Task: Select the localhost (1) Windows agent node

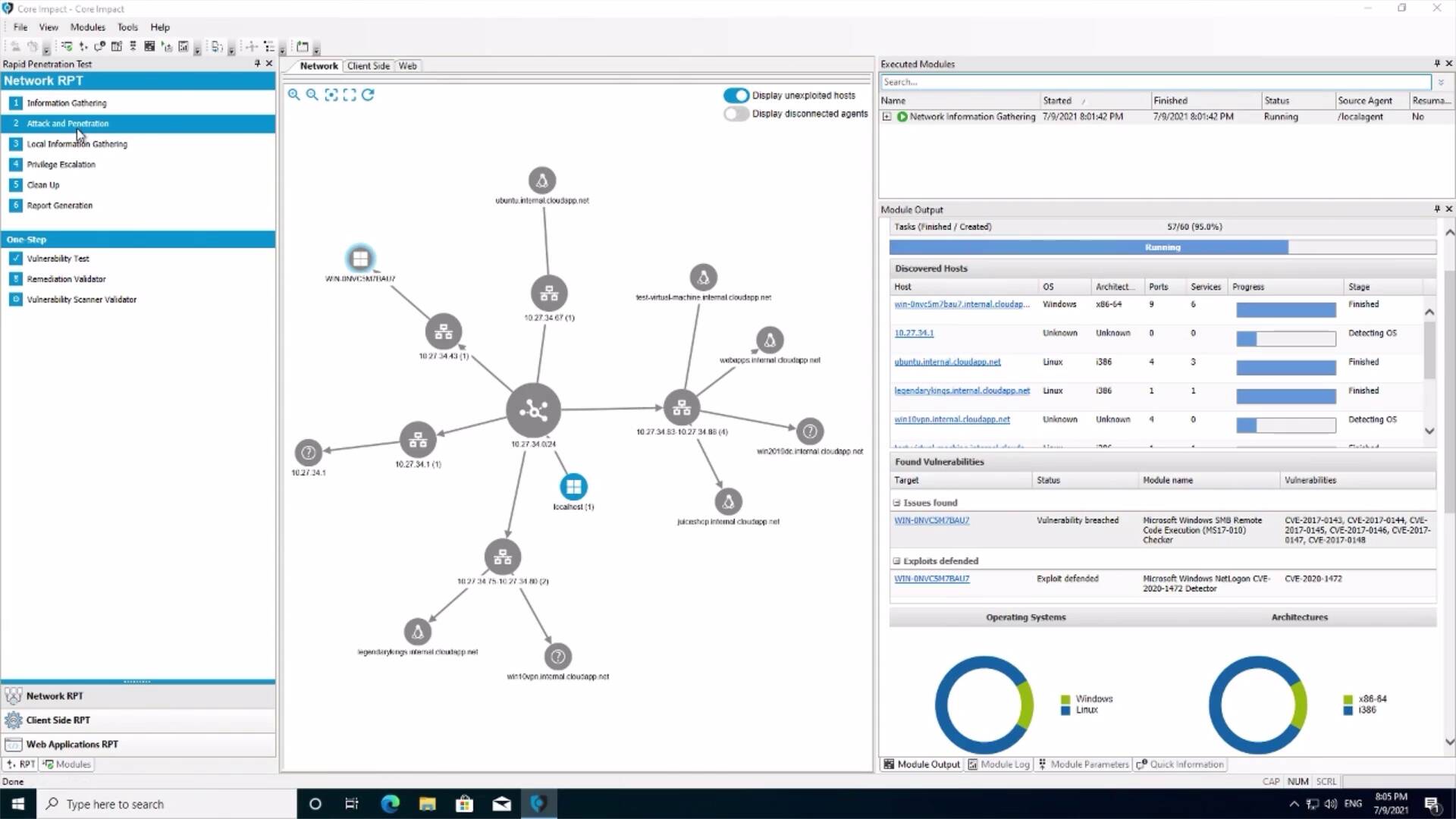Action: tap(573, 487)
